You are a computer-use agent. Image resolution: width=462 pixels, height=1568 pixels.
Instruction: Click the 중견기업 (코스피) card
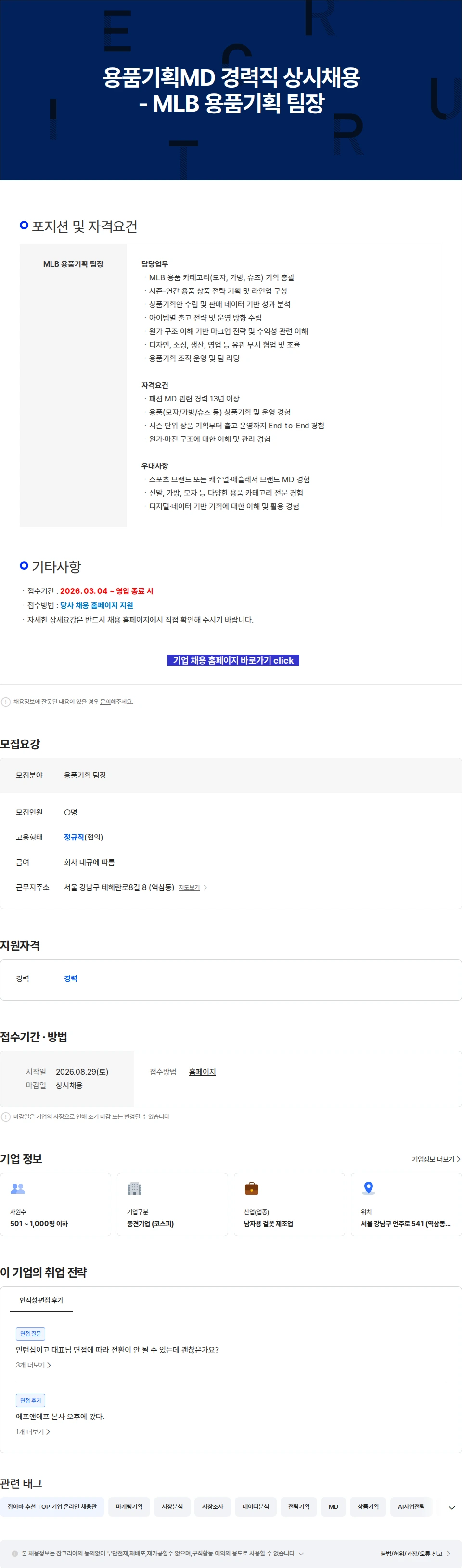coord(172,1204)
